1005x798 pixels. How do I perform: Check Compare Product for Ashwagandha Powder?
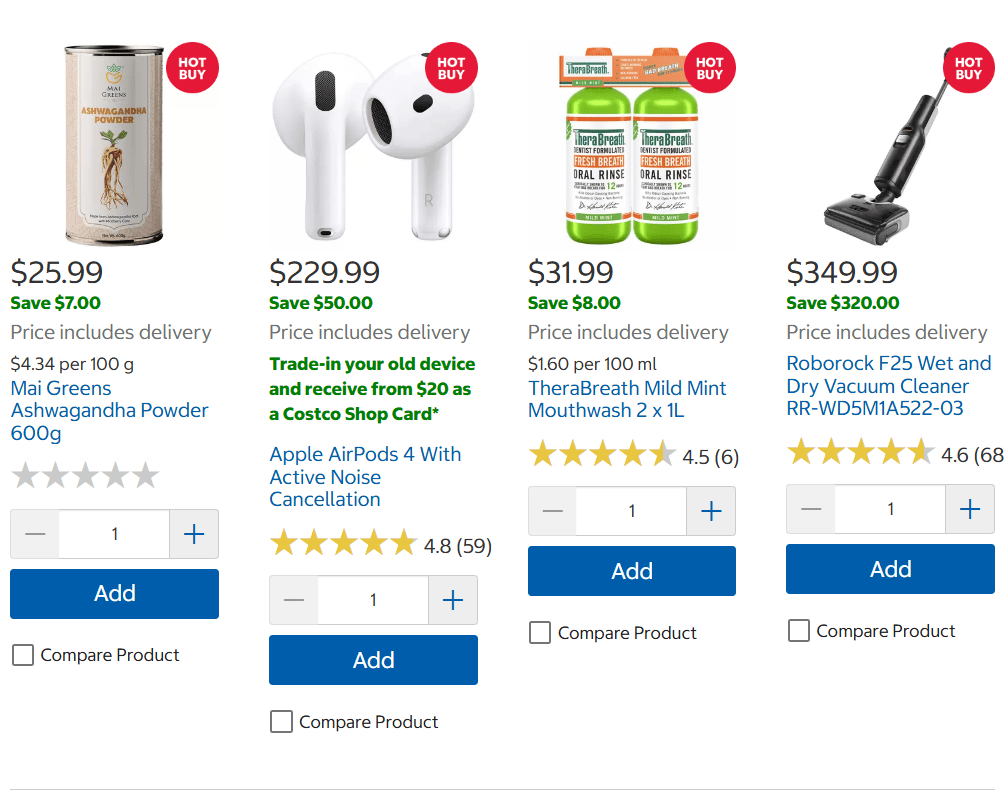pos(23,655)
